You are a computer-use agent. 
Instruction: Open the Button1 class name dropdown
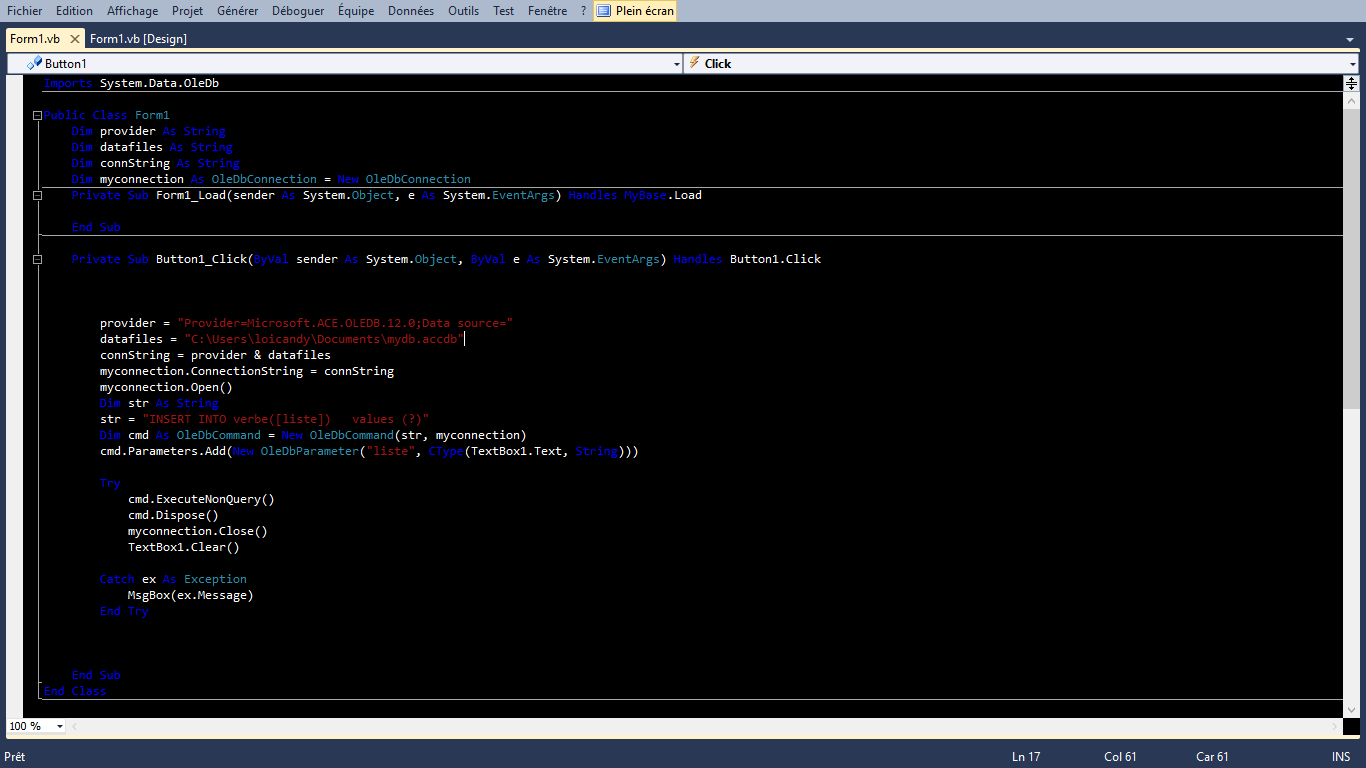tap(677, 64)
